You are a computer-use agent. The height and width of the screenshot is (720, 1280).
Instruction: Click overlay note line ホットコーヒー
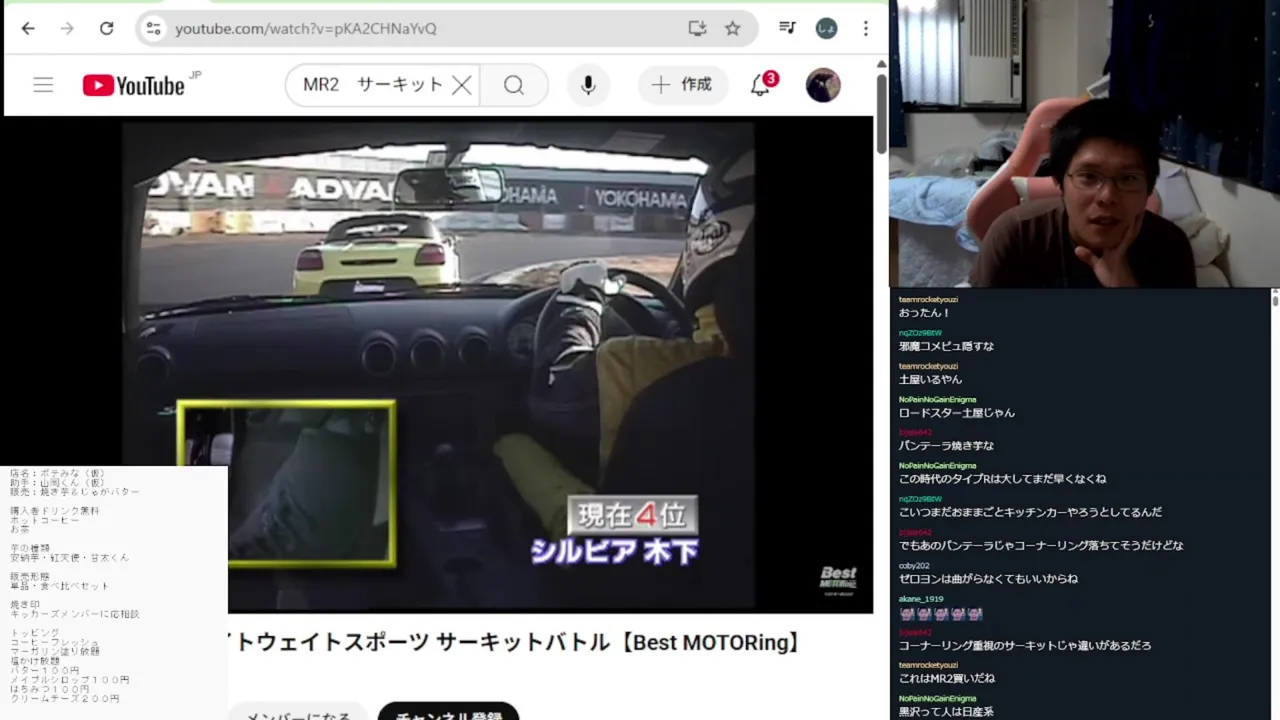(x=45, y=520)
